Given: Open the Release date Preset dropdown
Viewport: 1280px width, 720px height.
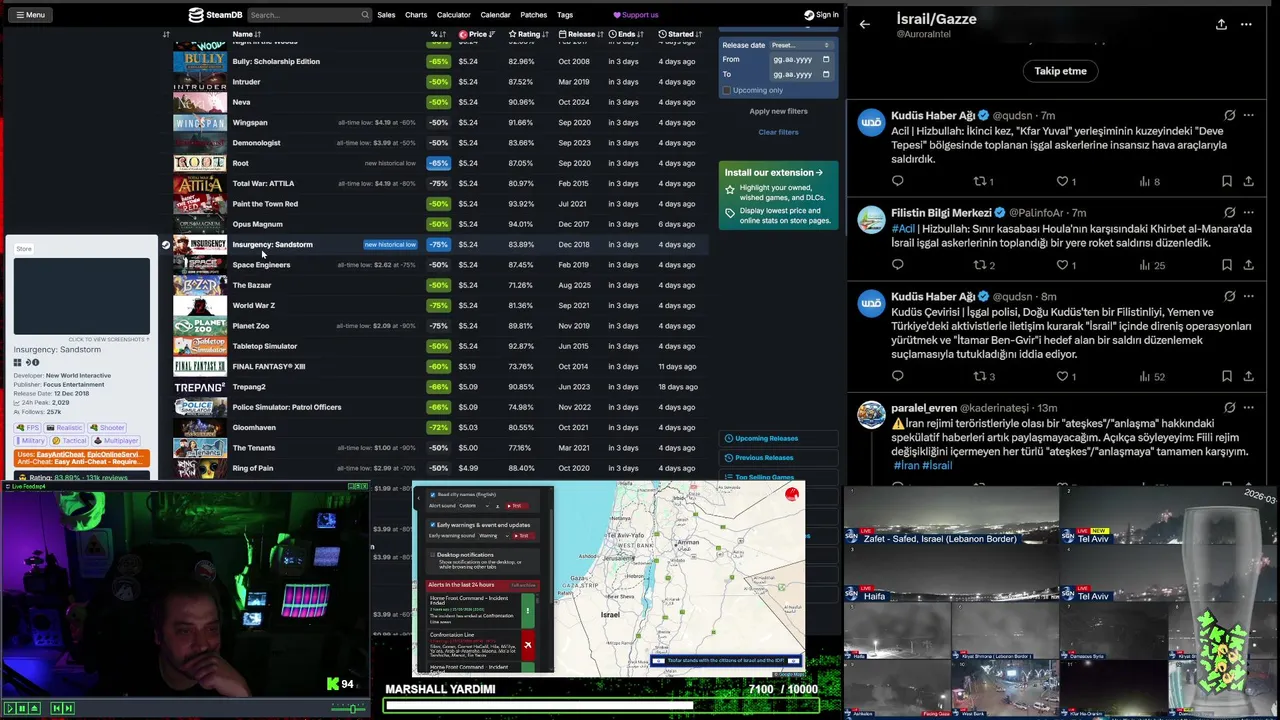Looking at the screenshot, I should point(801,45).
